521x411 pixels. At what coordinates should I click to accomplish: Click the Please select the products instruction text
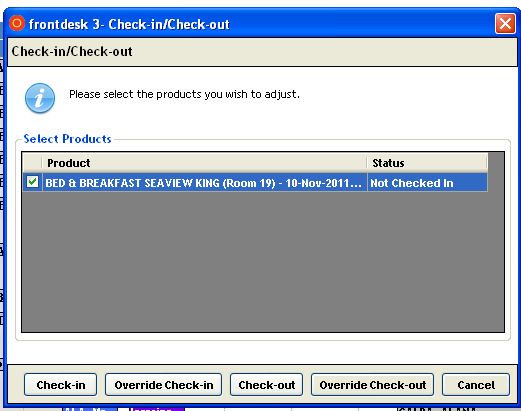coord(184,94)
